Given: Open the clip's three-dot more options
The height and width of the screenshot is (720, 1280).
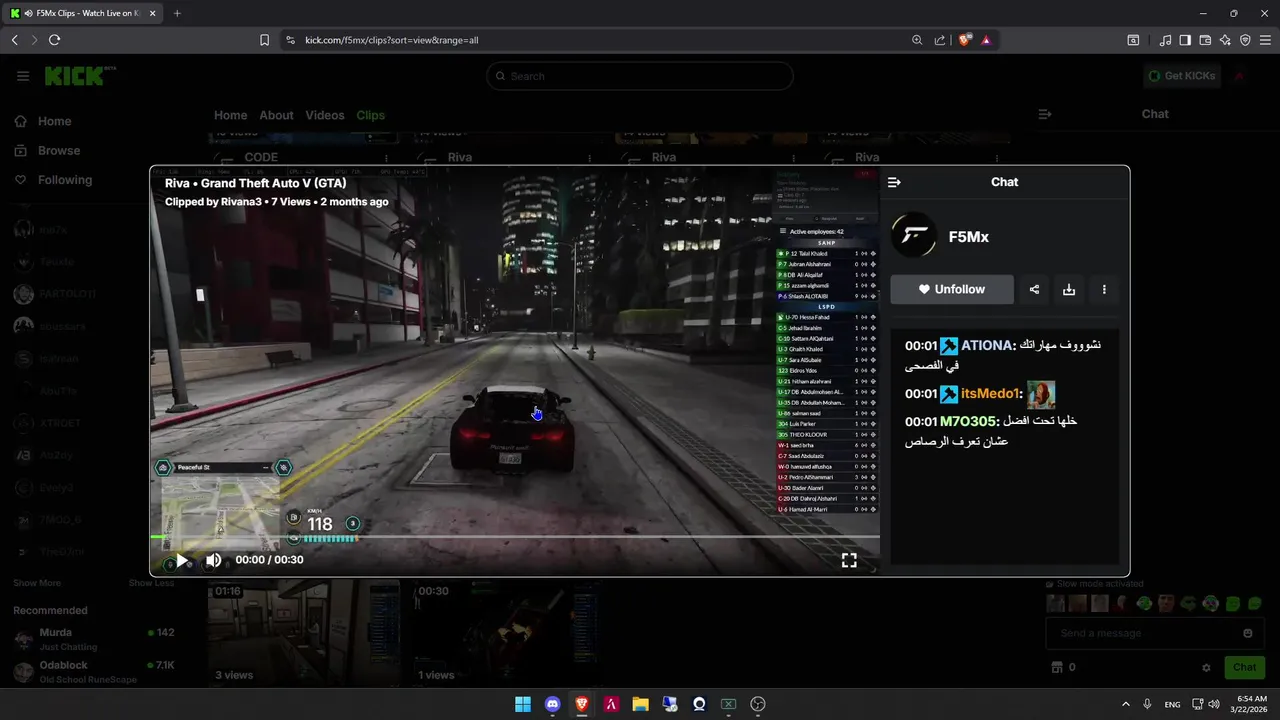Looking at the screenshot, I should point(1104,290).
